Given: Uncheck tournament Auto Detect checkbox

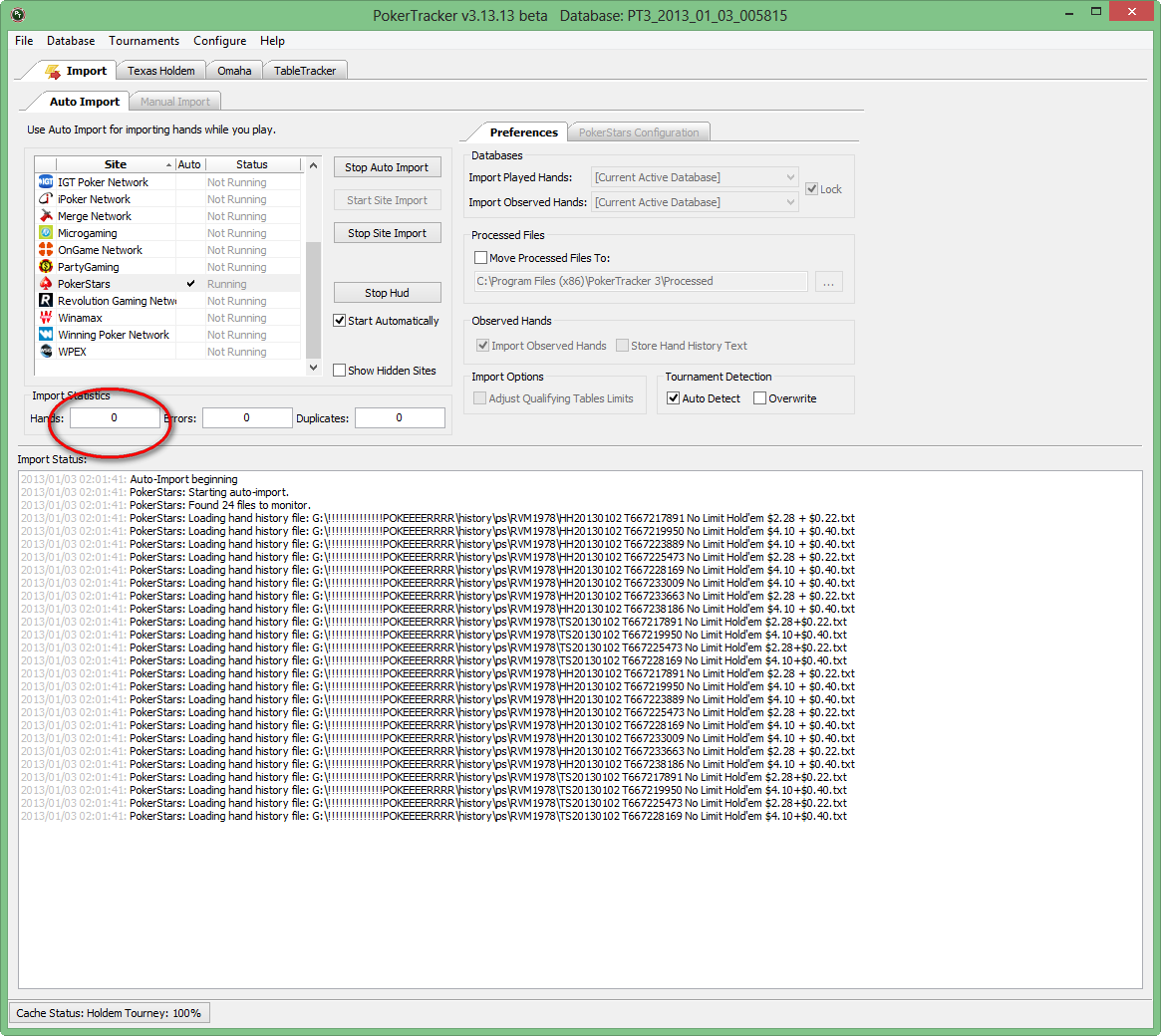Looking at the screenshot, I should [673, 398].
